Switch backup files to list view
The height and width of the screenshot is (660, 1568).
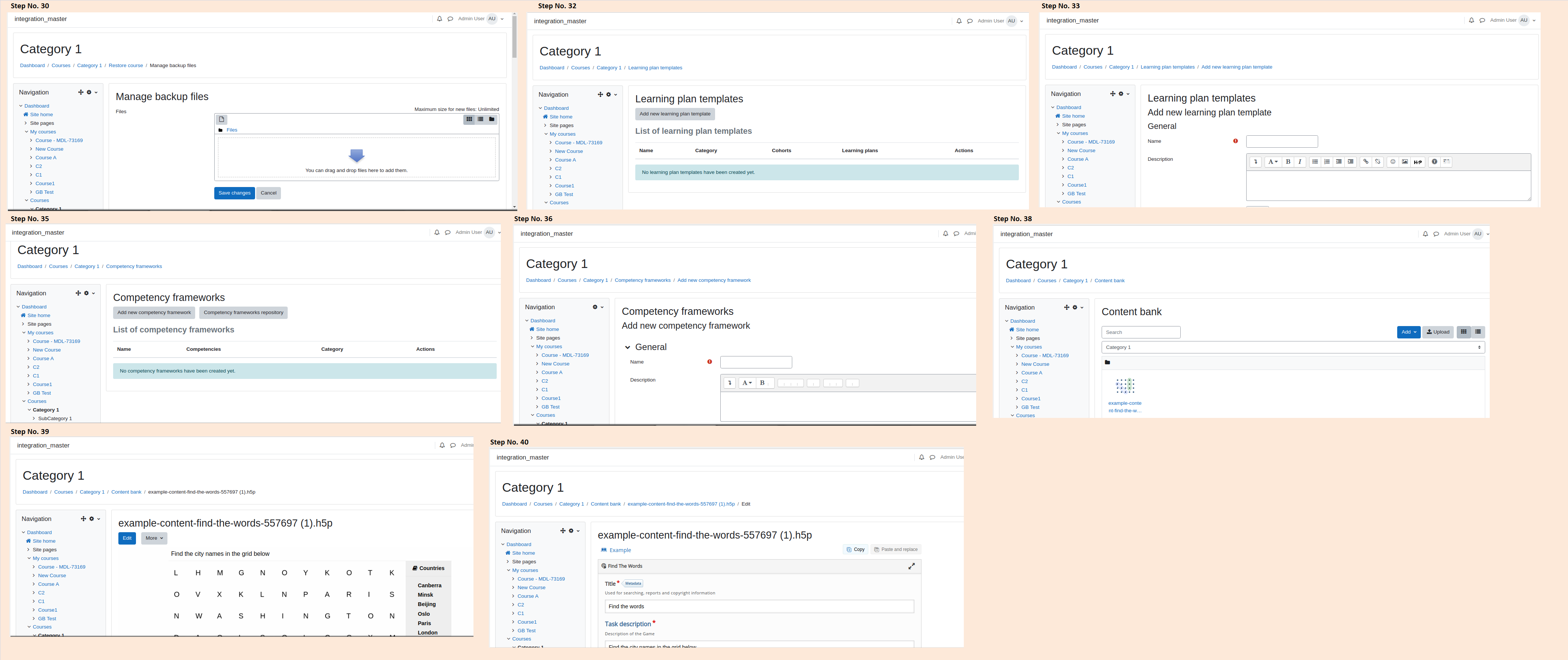pyautogui.click(x=480, y=119)
